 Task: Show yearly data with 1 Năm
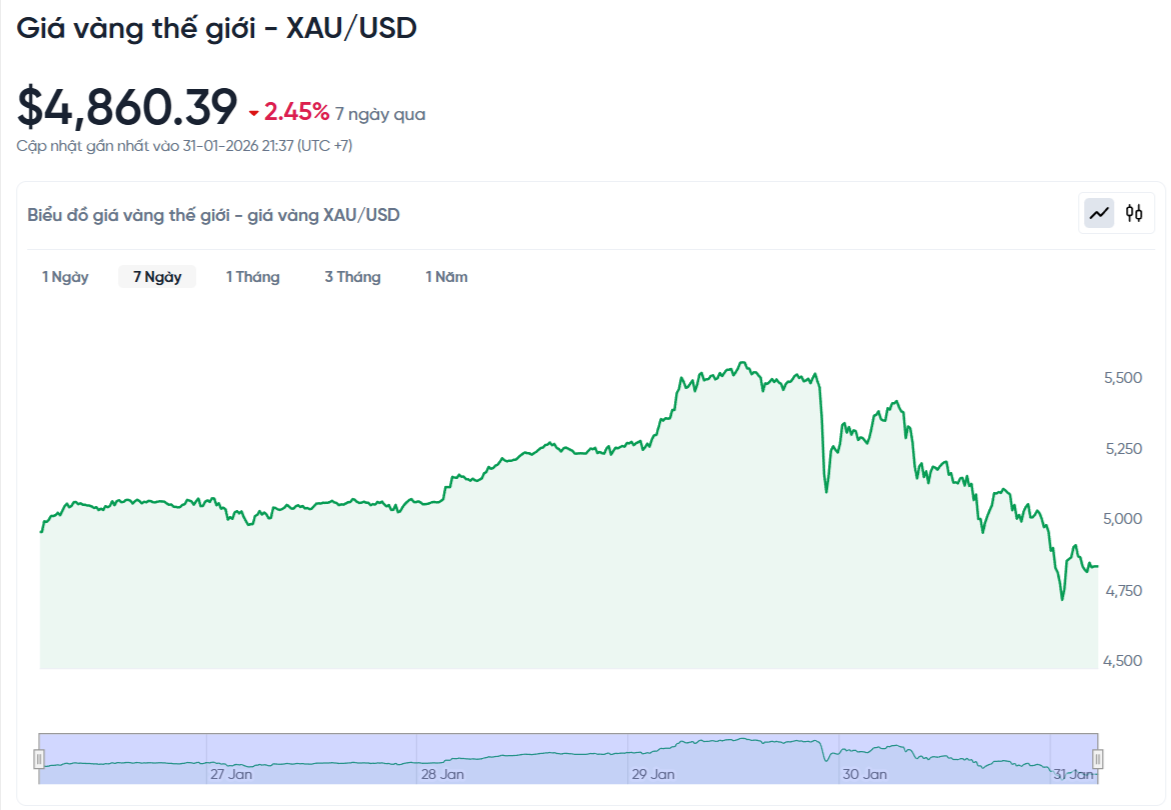(x=446, y=276)
